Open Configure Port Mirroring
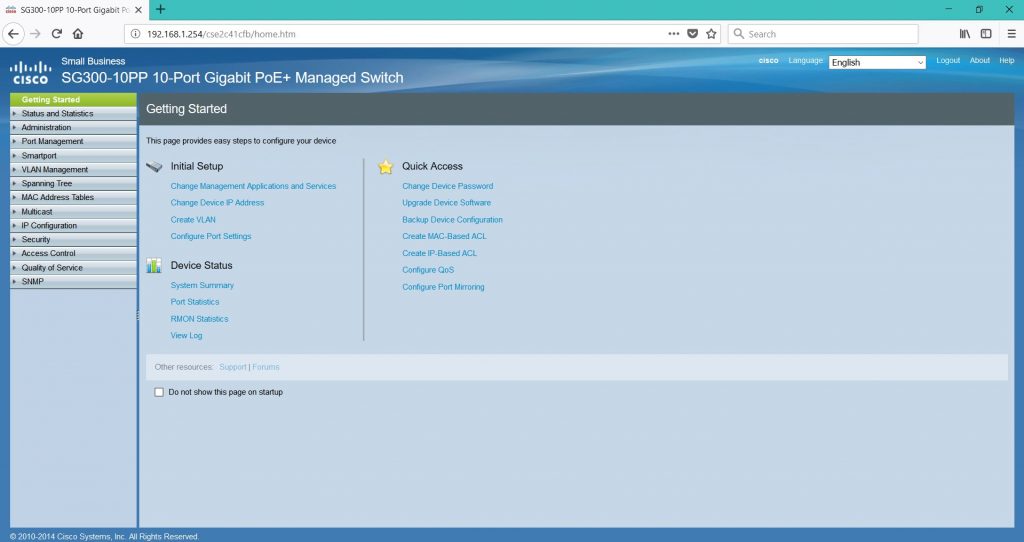The height and width of the screenshot is (542, 1024). [443, 287]
